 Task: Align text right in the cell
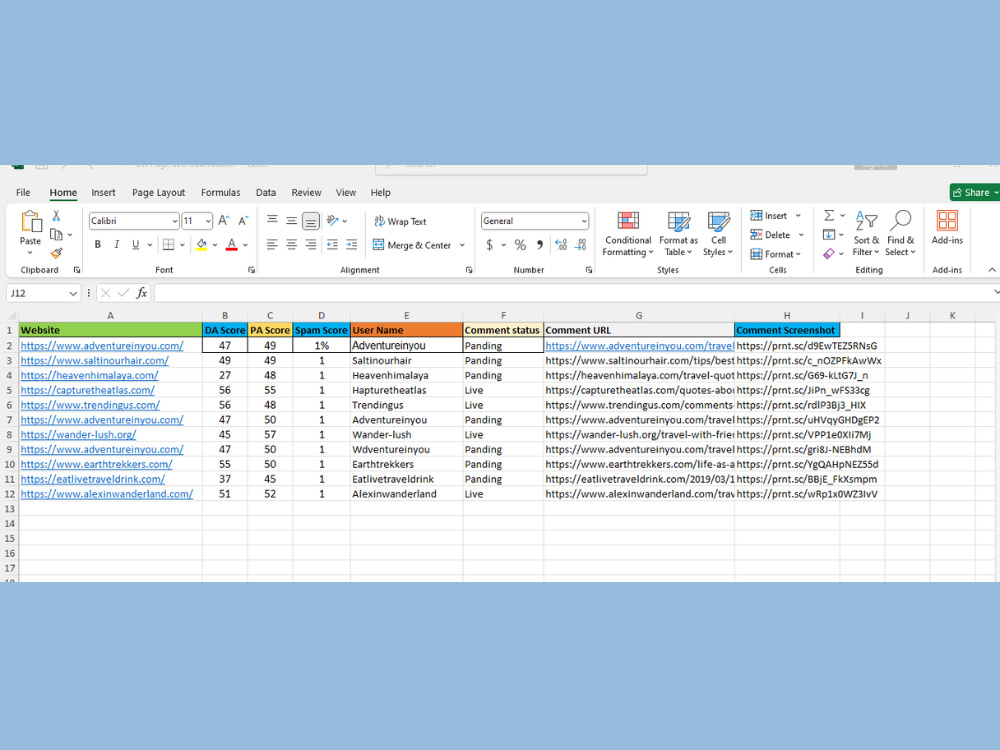(x=311, y=244)
